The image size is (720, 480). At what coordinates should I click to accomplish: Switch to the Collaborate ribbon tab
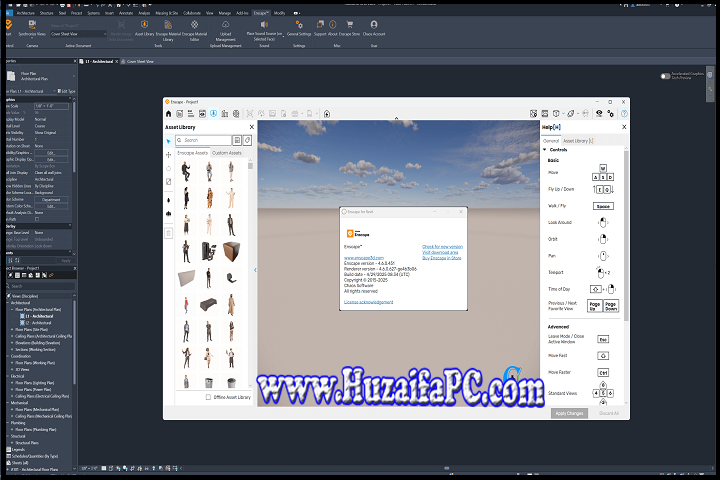click(192, 13)
